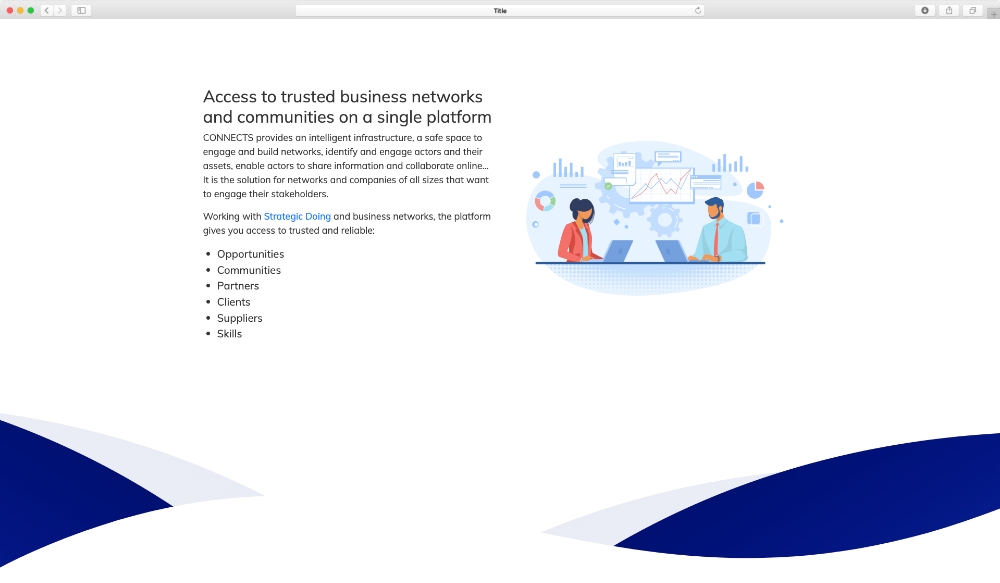Select the Suppliers list item
Viewport: 1000px width, 583px height.
click(239, 318)
